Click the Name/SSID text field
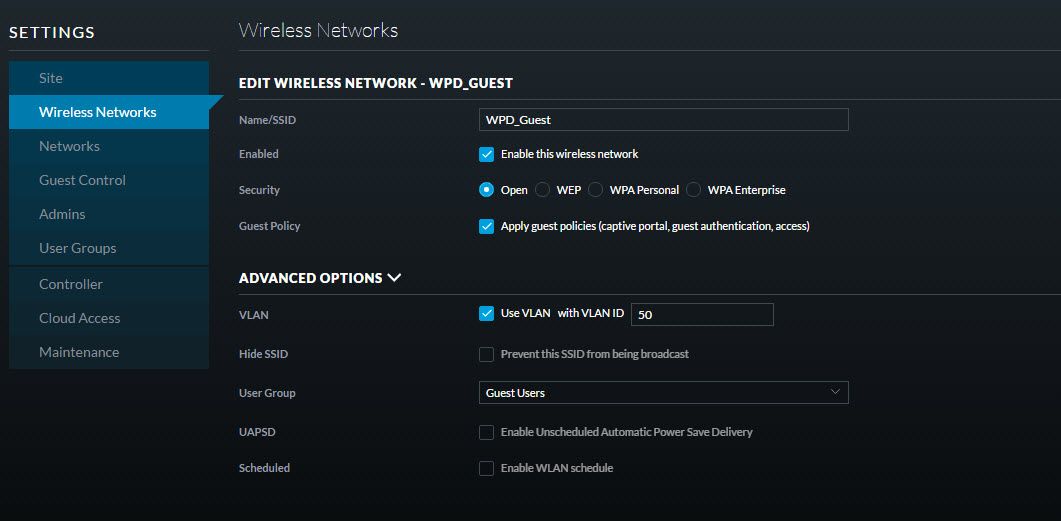The height and width of the screenshot is (521, 1061). (663, 120)
